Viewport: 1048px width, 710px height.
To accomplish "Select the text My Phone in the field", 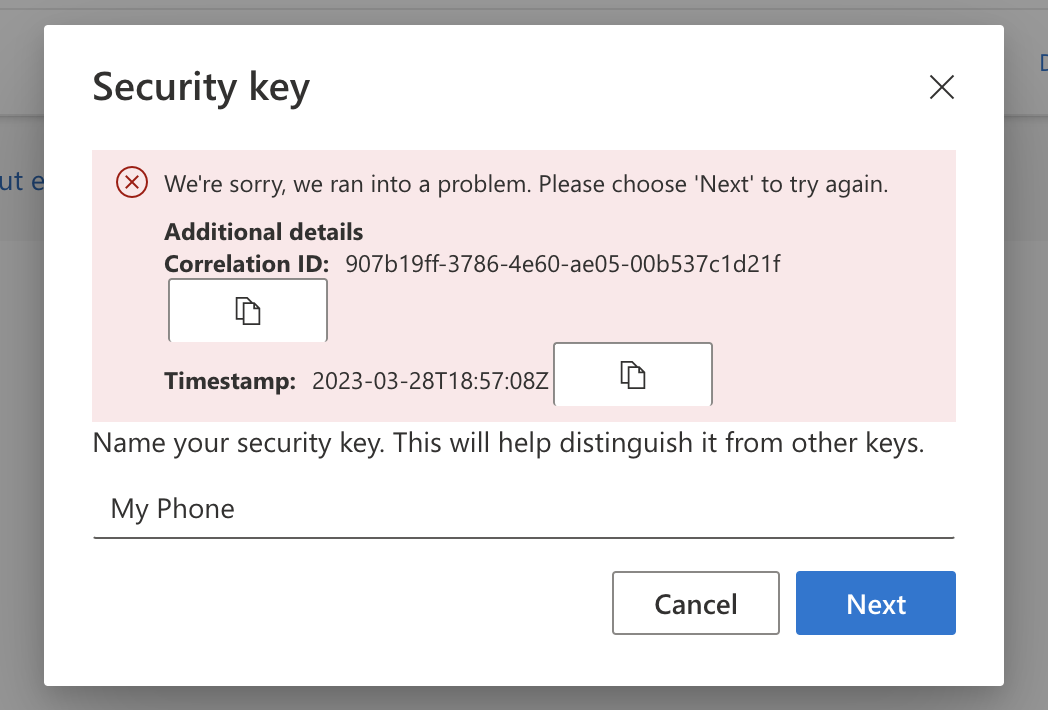I will pos(172,509).
